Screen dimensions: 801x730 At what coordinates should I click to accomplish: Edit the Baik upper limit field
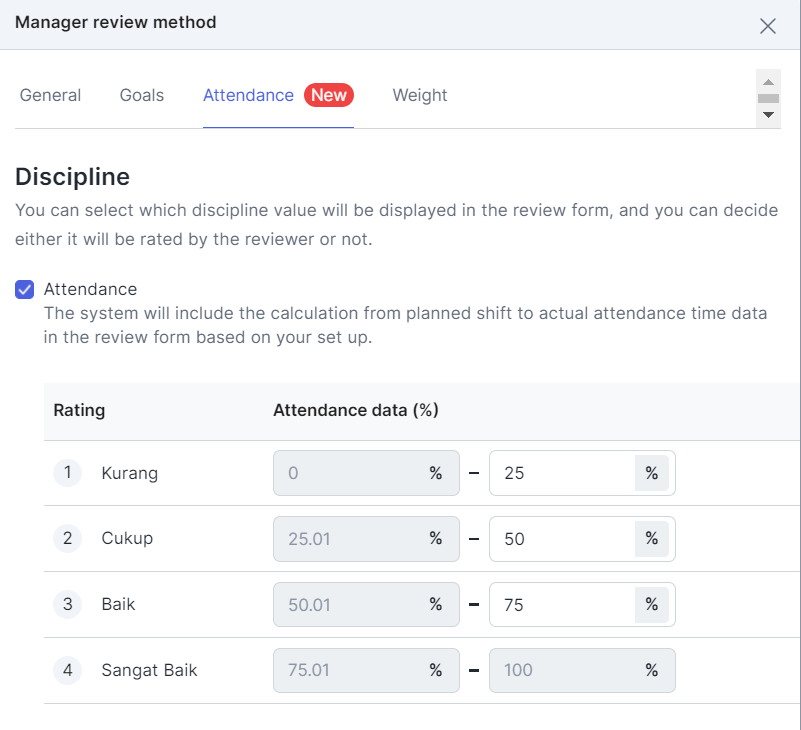560,605
